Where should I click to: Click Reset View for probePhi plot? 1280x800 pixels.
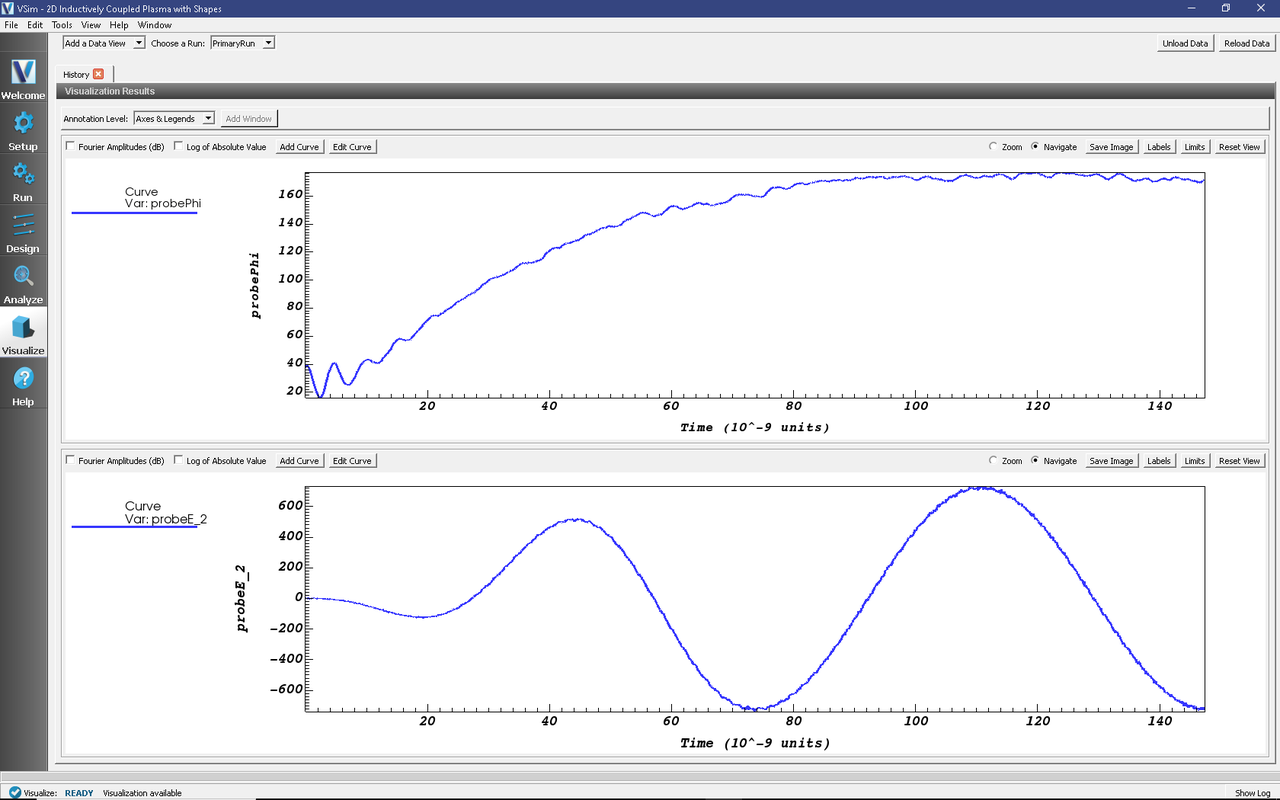(1239, 147)
